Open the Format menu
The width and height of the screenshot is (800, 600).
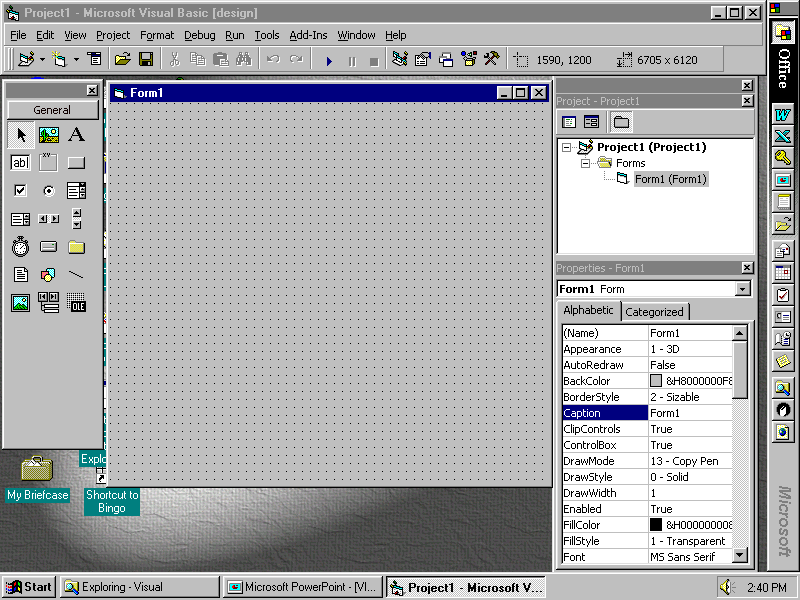click(157, 35)
